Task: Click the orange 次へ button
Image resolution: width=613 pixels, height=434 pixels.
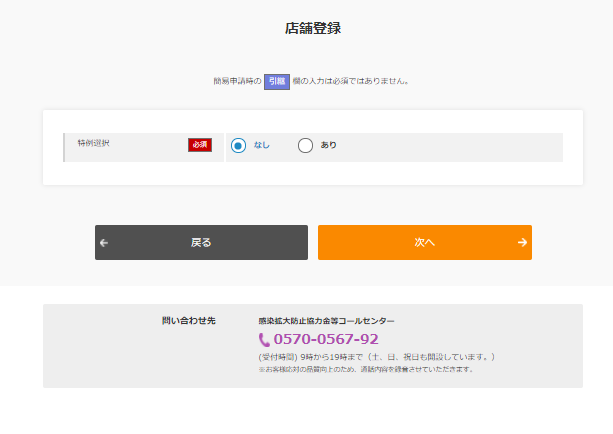Action: pyautogui.click(x=425, y=242)
